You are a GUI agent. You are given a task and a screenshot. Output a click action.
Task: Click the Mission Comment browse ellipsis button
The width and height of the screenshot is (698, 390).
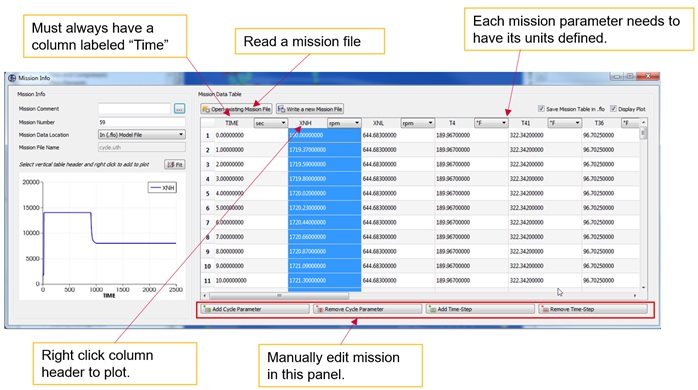pos(179,109)
